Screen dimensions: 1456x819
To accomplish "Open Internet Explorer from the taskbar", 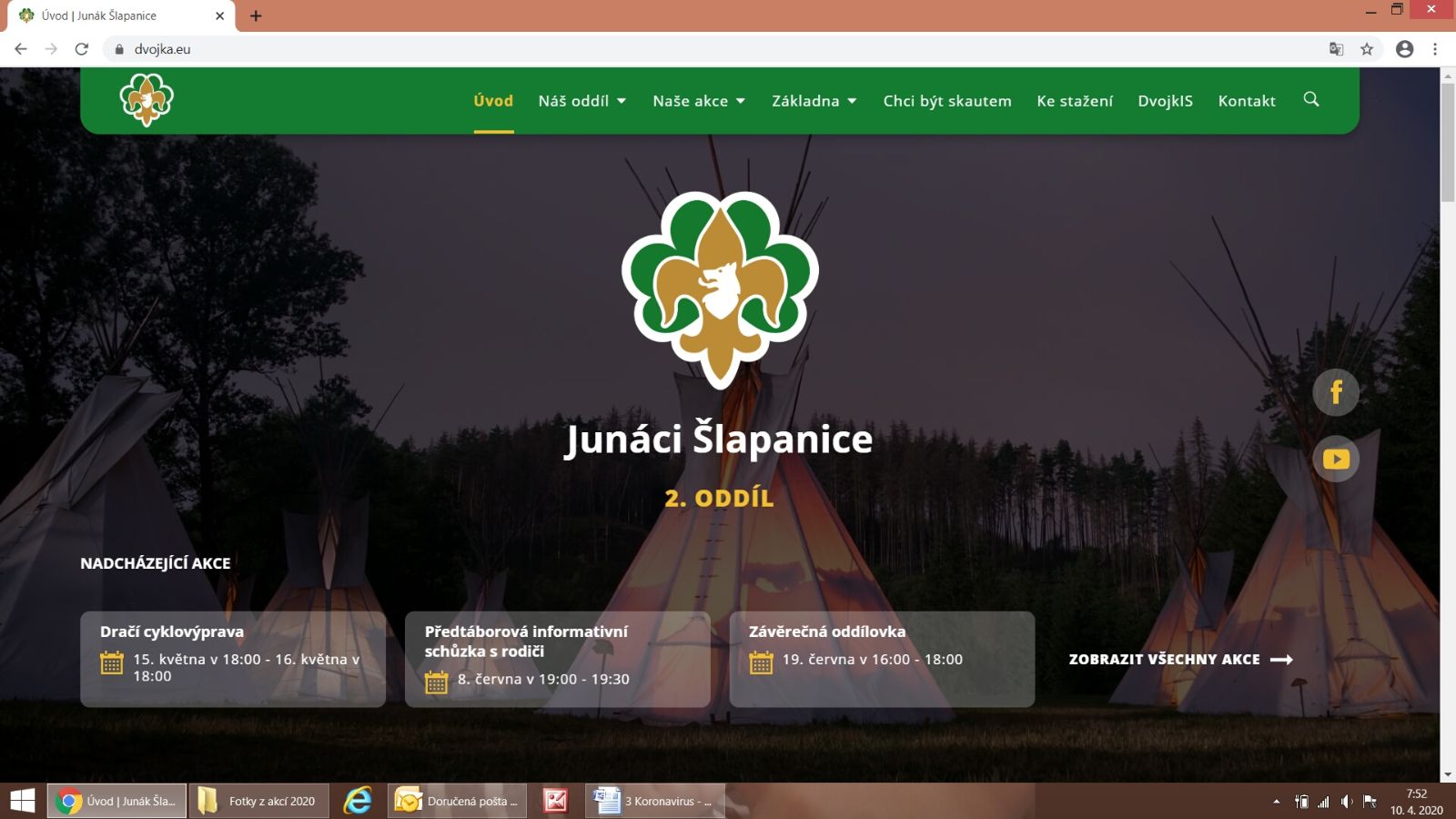I will click(357, 801).
